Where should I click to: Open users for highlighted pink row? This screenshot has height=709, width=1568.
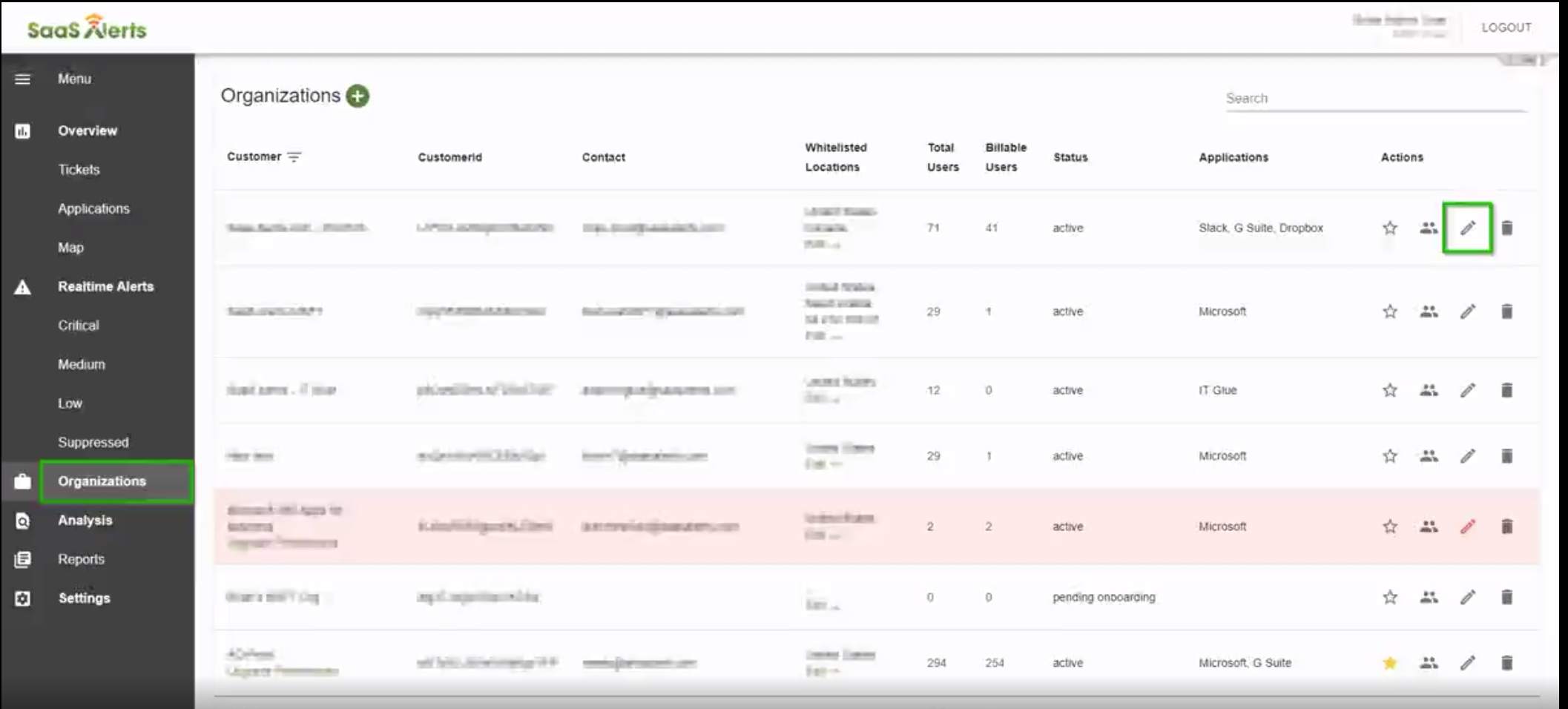coord(1429,527)
